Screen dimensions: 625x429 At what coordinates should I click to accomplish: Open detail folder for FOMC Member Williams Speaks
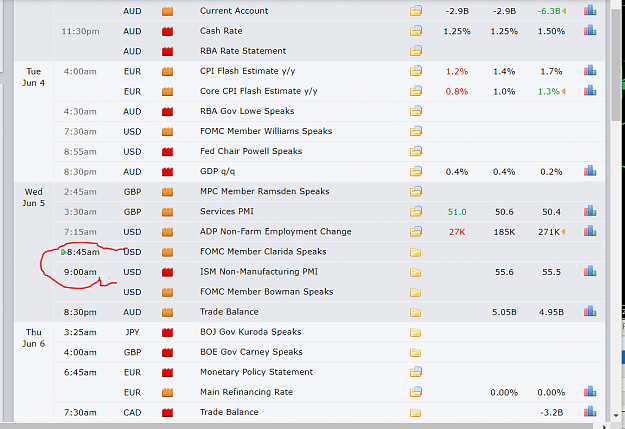[x=416, y=131]
